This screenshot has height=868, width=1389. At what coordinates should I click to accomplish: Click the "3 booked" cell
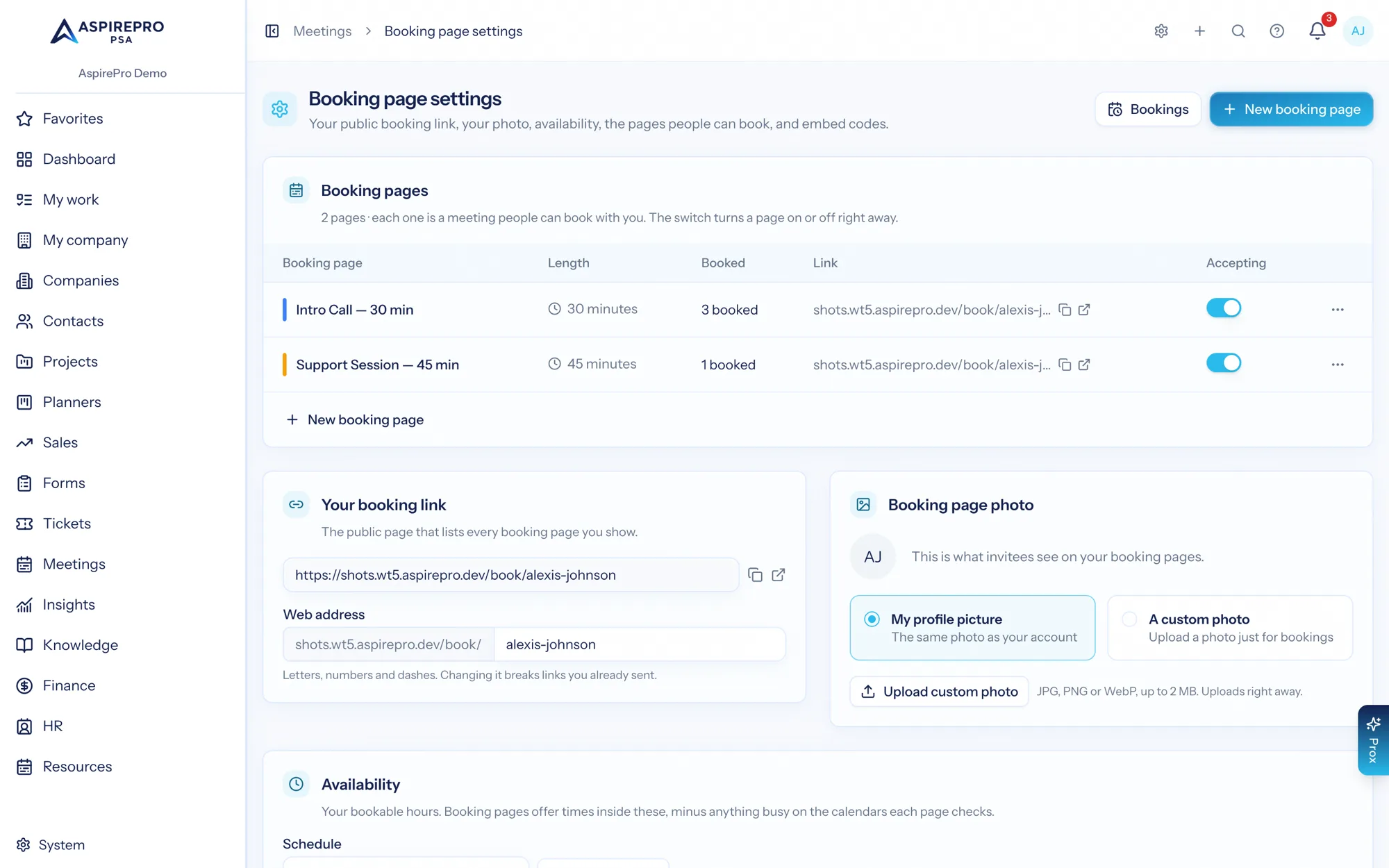tap(729, 310)
